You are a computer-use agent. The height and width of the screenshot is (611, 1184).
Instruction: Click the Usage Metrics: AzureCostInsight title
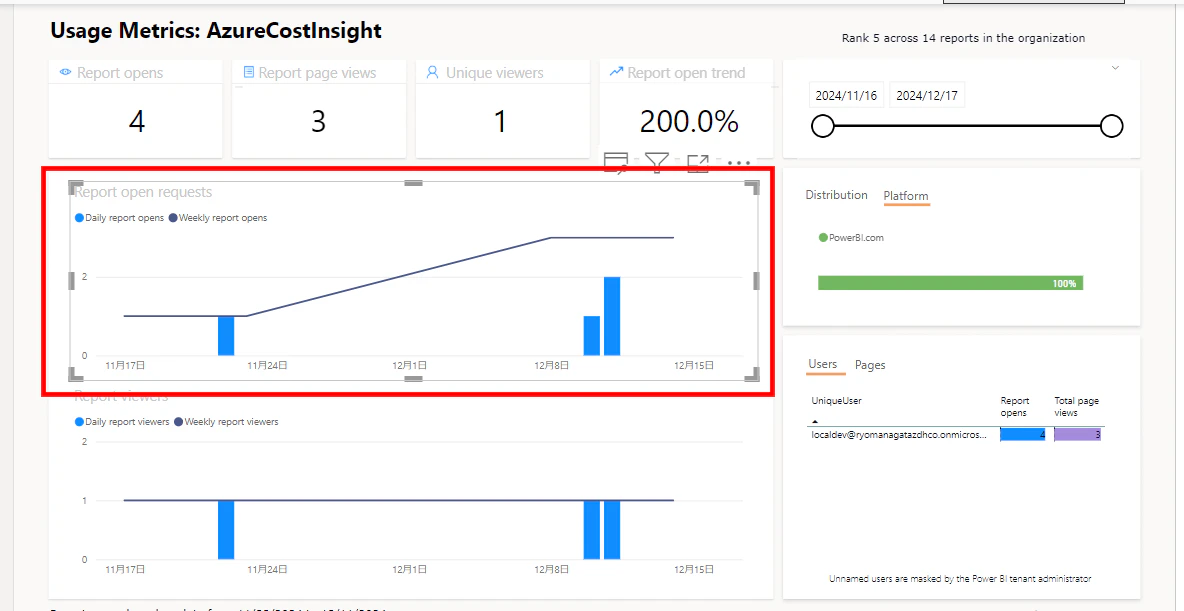[x=216, y=30]
